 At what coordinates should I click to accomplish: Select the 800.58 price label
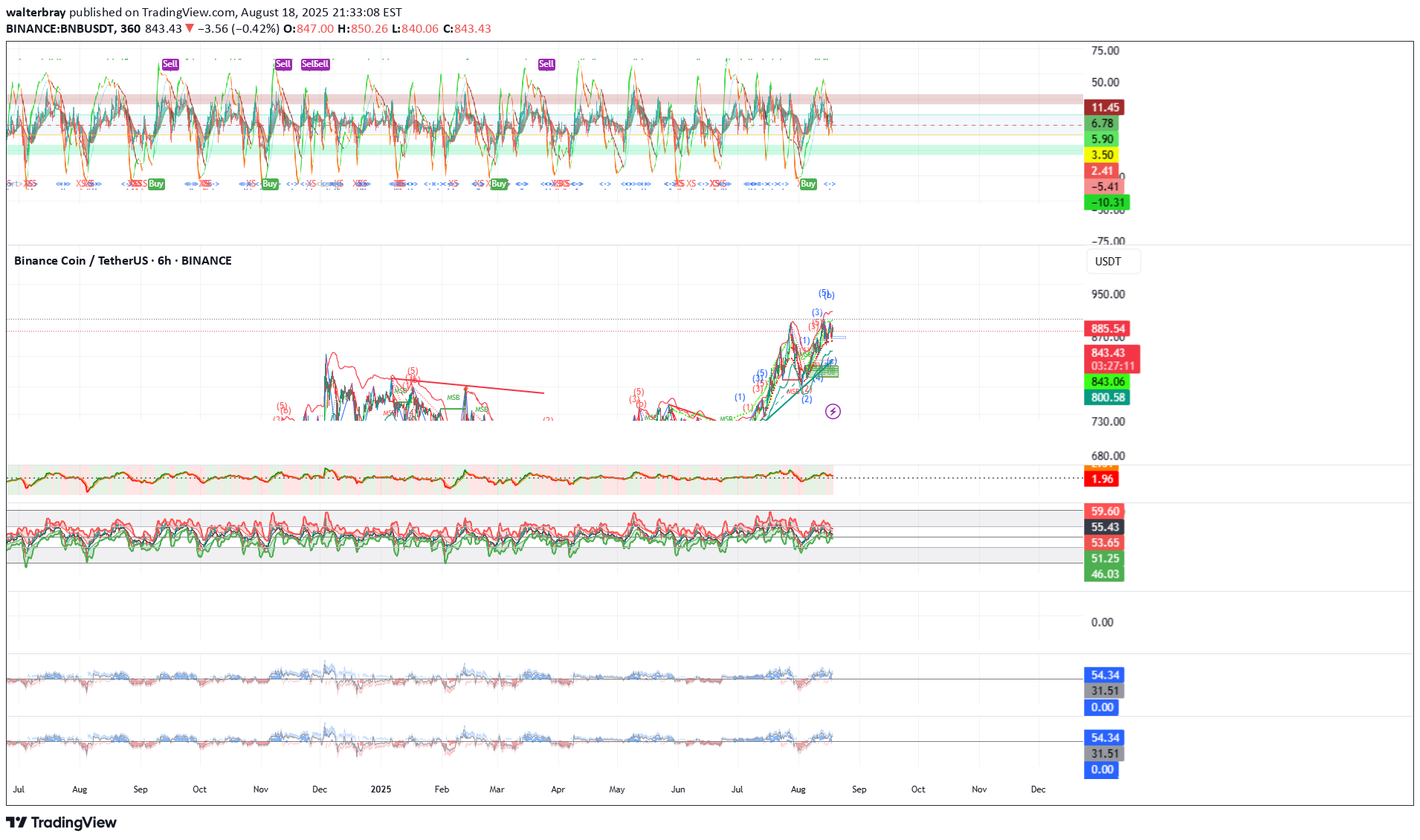1107,397
